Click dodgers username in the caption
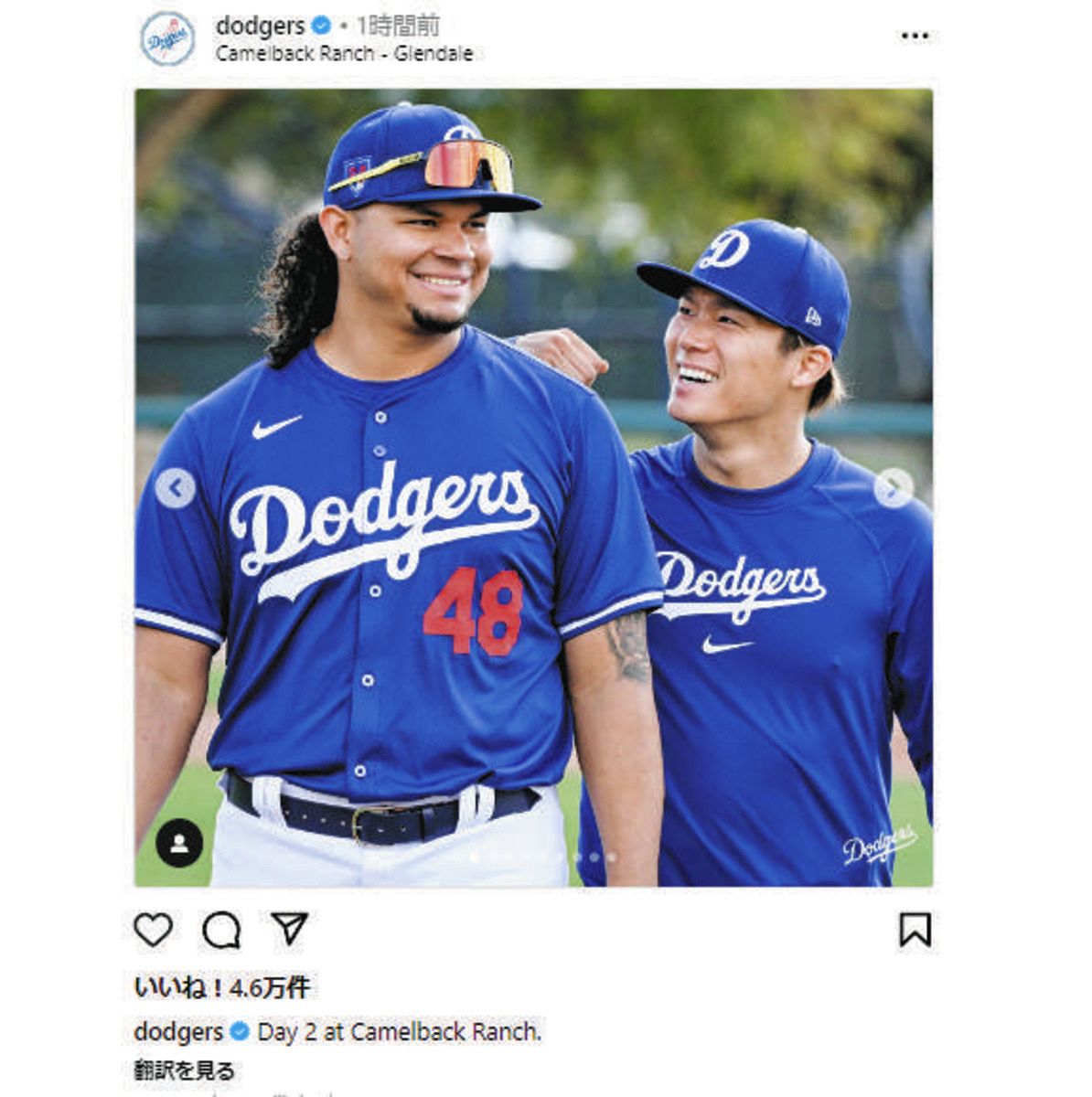Viewport: 1092px width, 1097px height. (178, 1032)
